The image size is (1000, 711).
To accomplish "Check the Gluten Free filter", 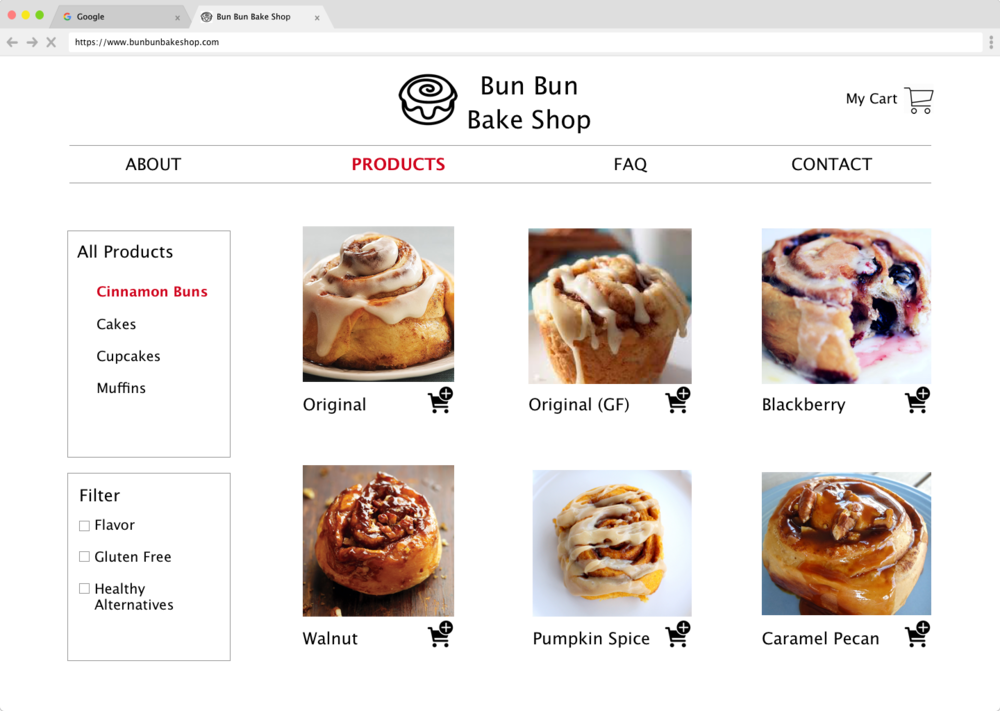I will (x=84, y=557).
